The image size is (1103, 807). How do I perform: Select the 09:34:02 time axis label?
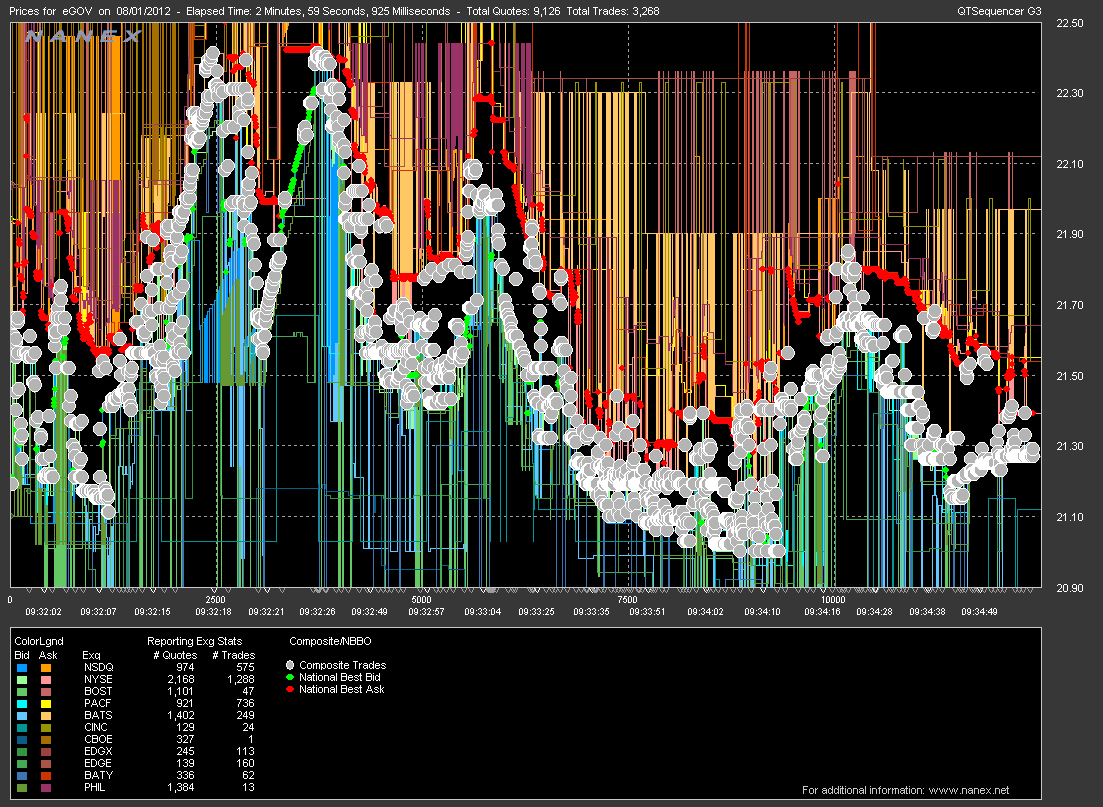click(706, 611)
